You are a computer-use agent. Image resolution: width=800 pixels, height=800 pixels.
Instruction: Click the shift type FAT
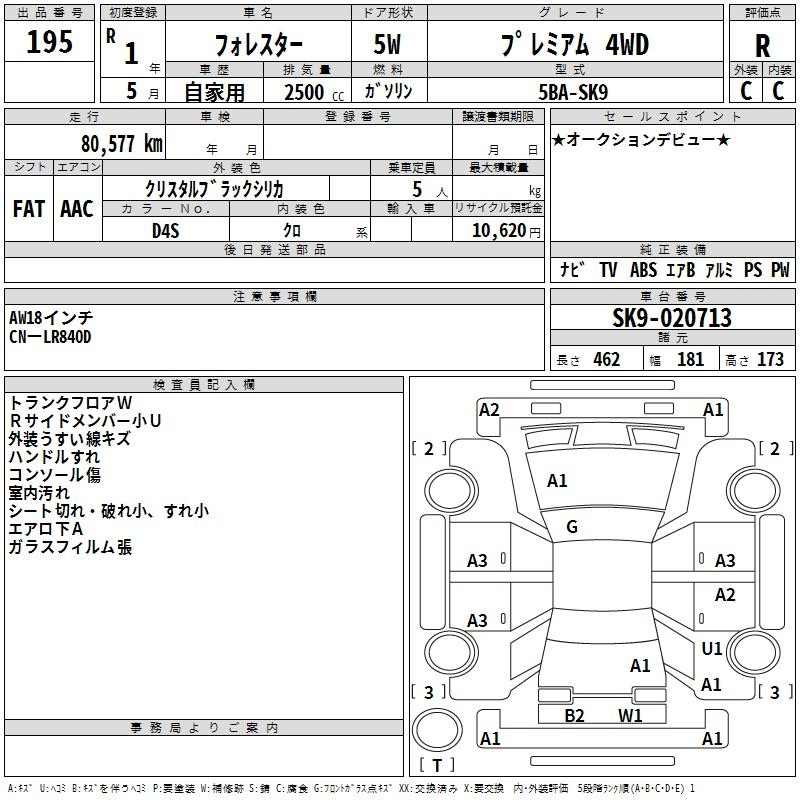click(x=29, y=209)
